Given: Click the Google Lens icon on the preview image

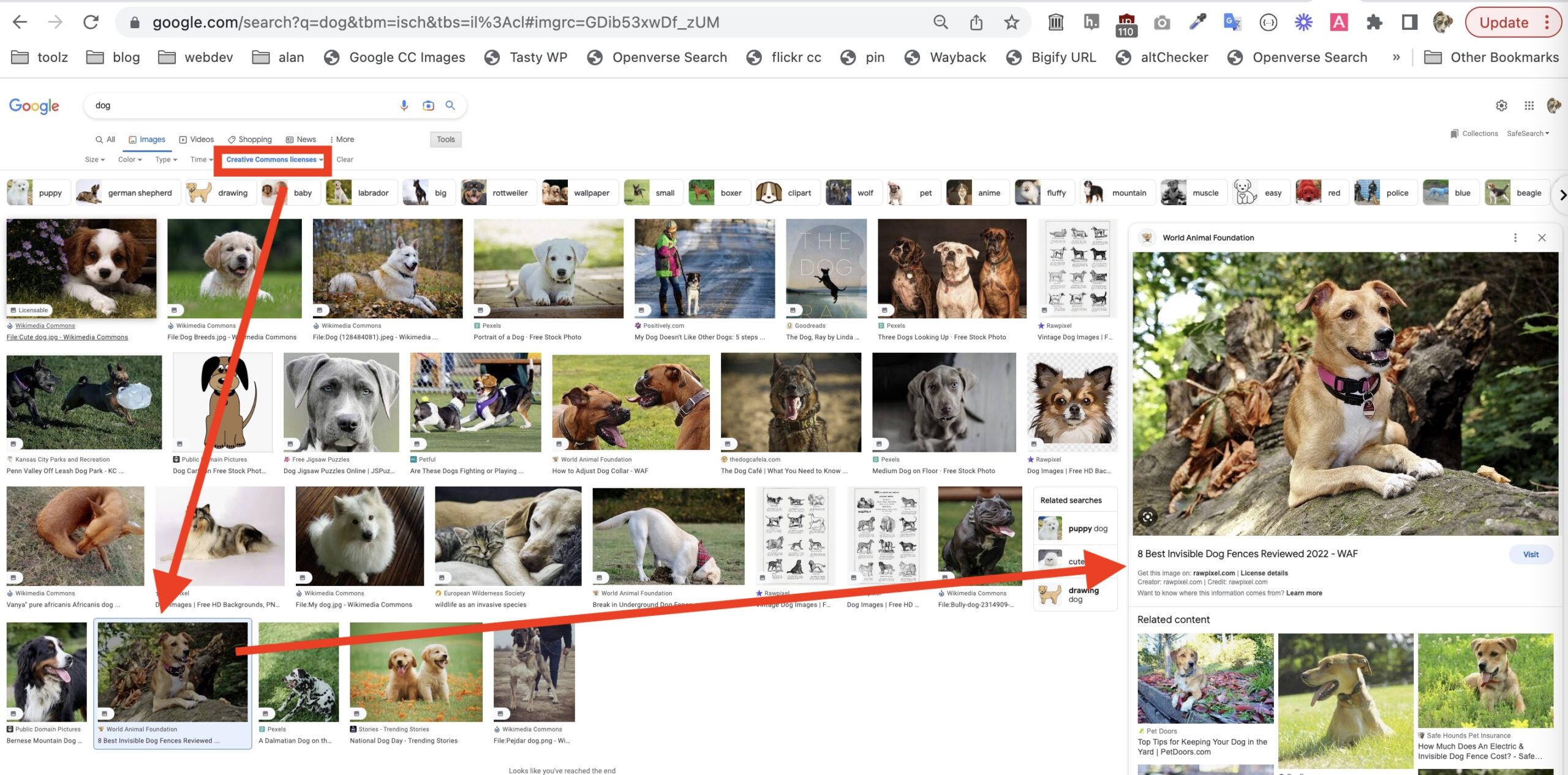Looking at the screenshot, I should [1148, 517].
